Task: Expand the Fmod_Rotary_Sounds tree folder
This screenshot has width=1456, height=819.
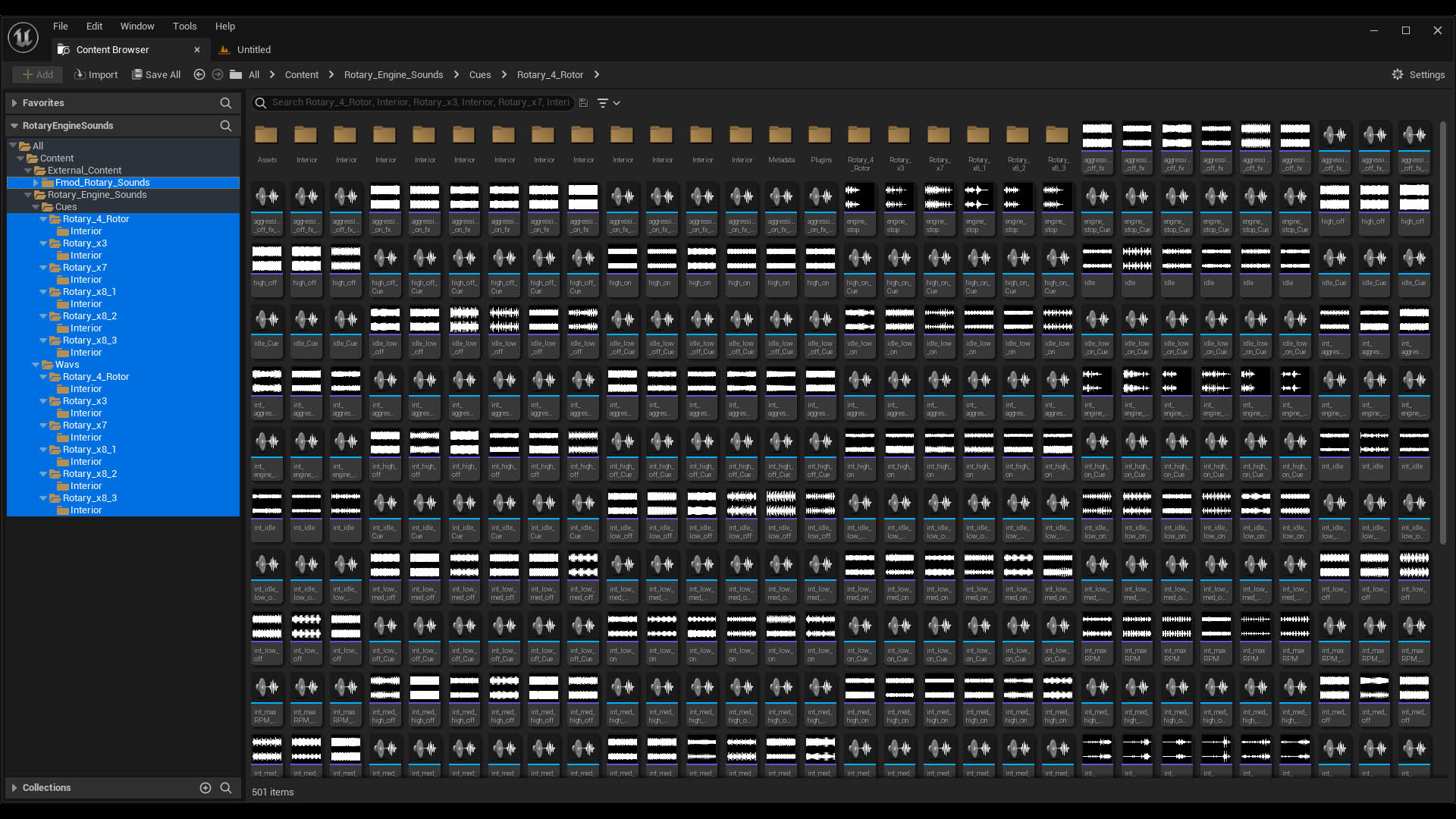Action: pyautogui.click(x=36, y=183)
